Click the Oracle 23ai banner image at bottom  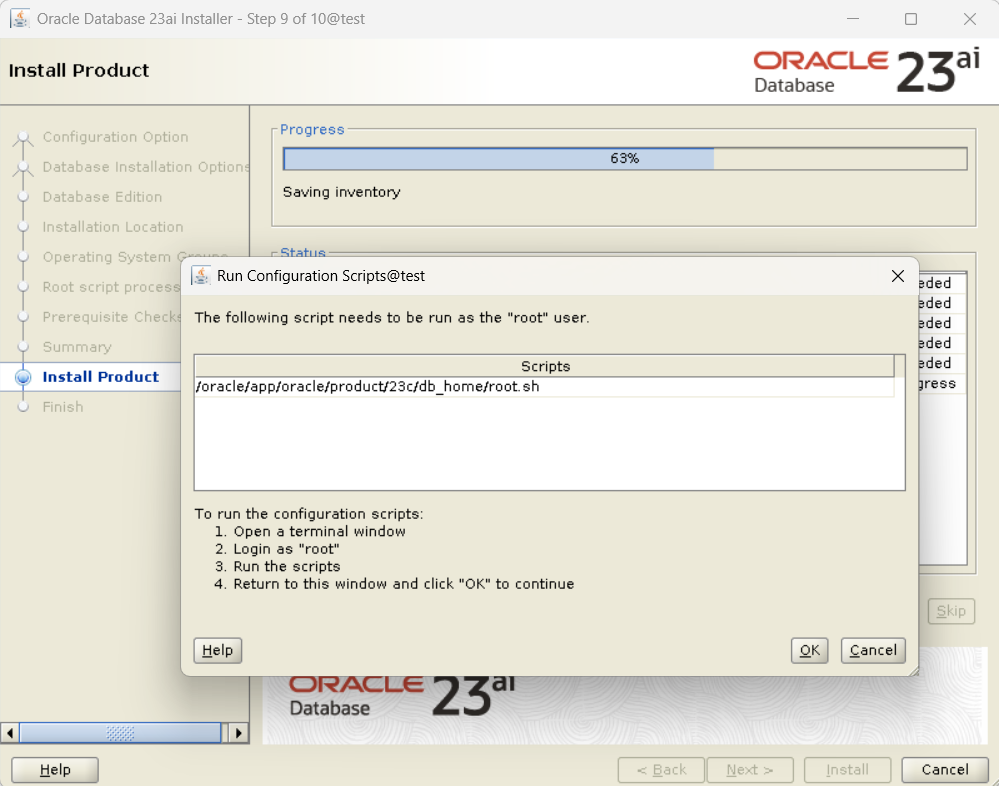pyautogui.click(x=624, y=710)
